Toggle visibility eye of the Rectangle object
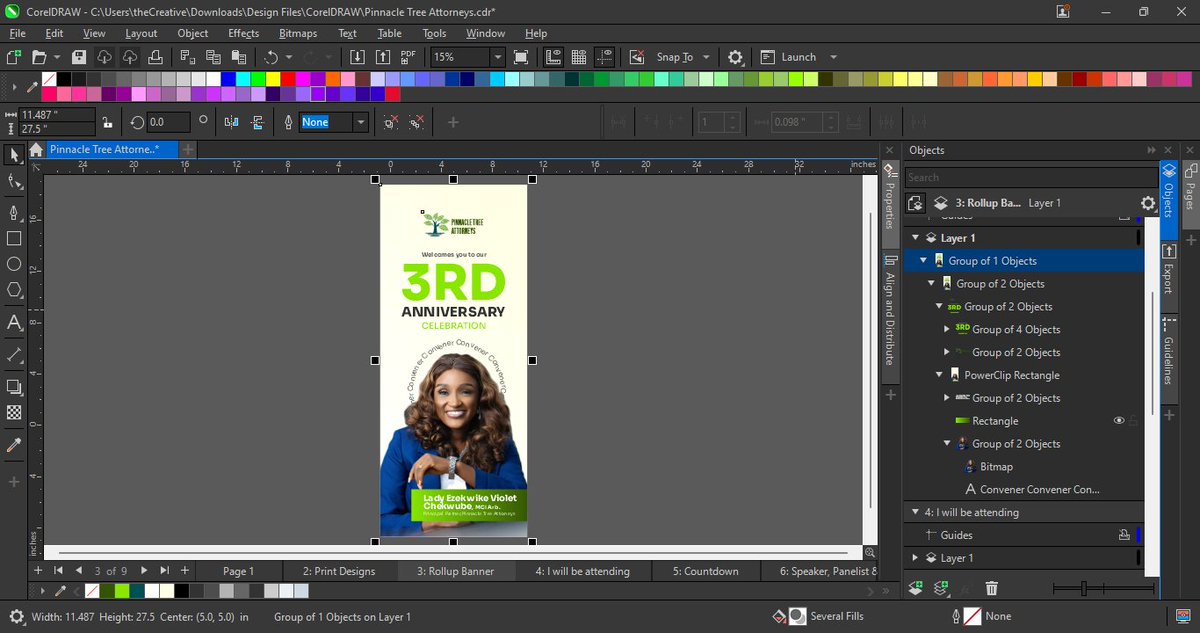 coord(1119,421)
